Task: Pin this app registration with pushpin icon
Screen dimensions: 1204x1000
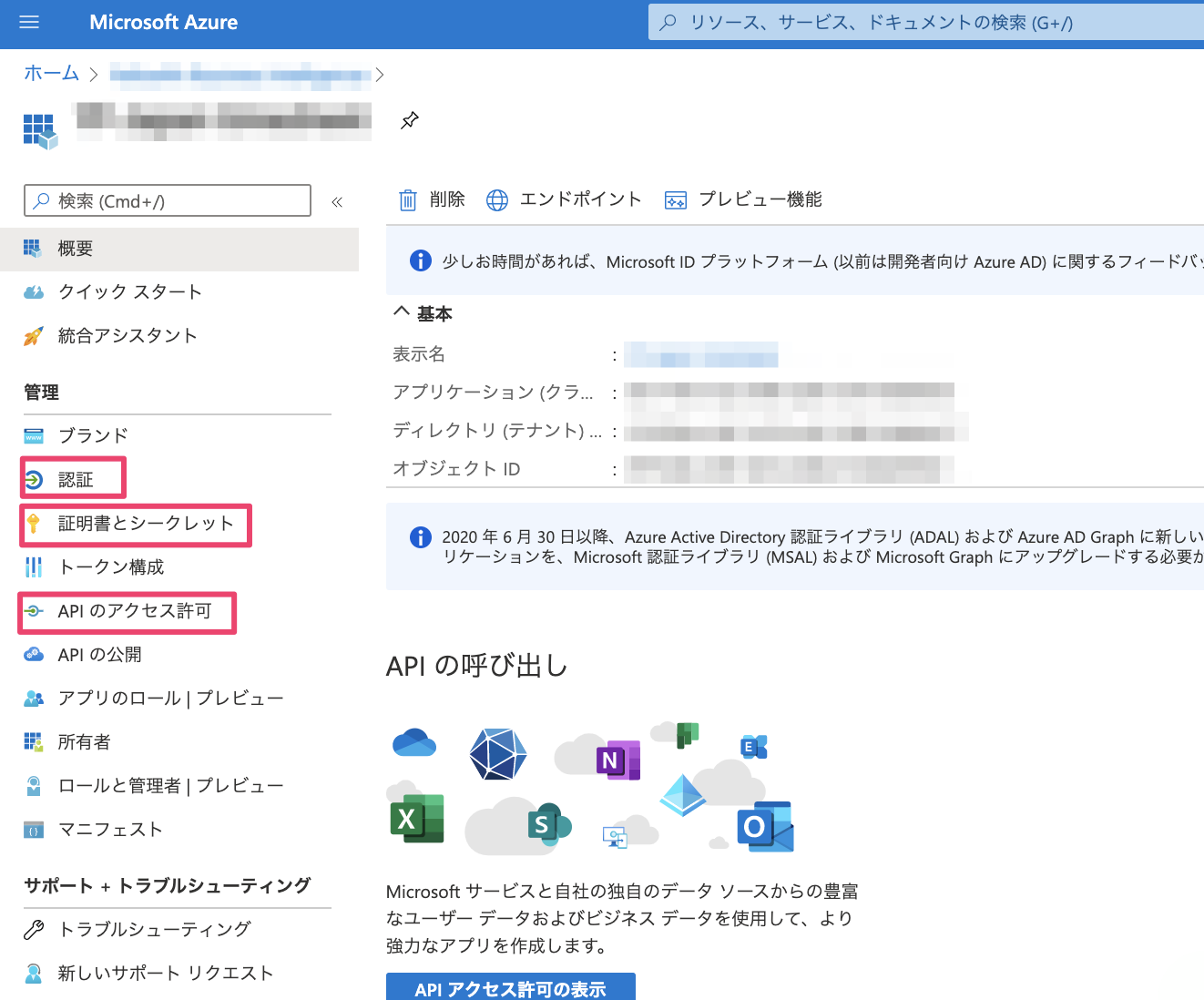Action: 410,120
